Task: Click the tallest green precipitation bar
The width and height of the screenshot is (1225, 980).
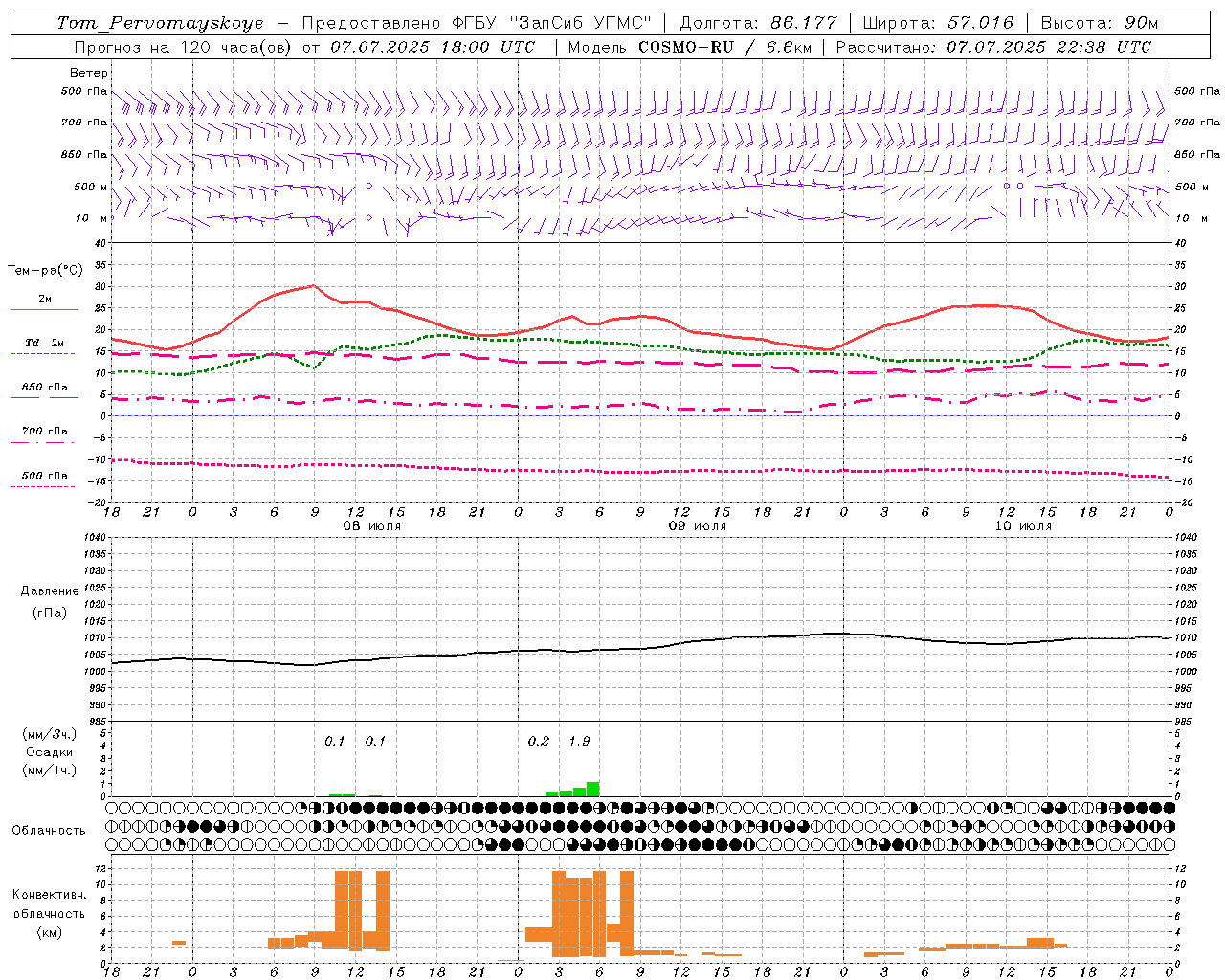Action: (593, 789)
